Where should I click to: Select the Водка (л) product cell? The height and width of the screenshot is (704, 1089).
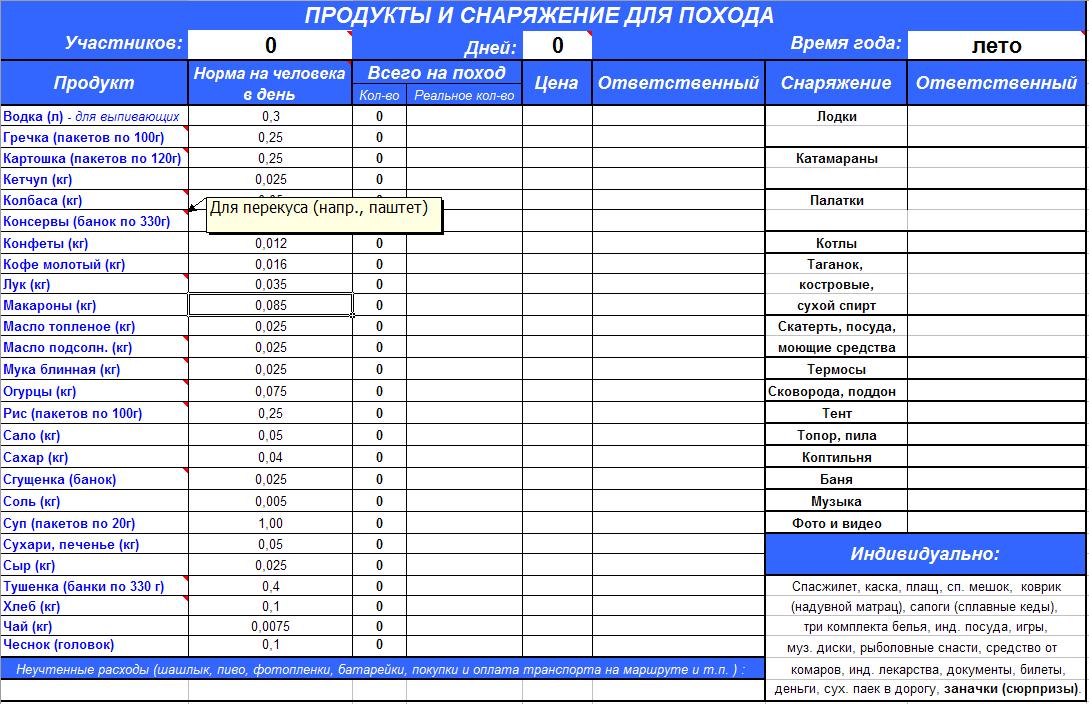(94, 117)
